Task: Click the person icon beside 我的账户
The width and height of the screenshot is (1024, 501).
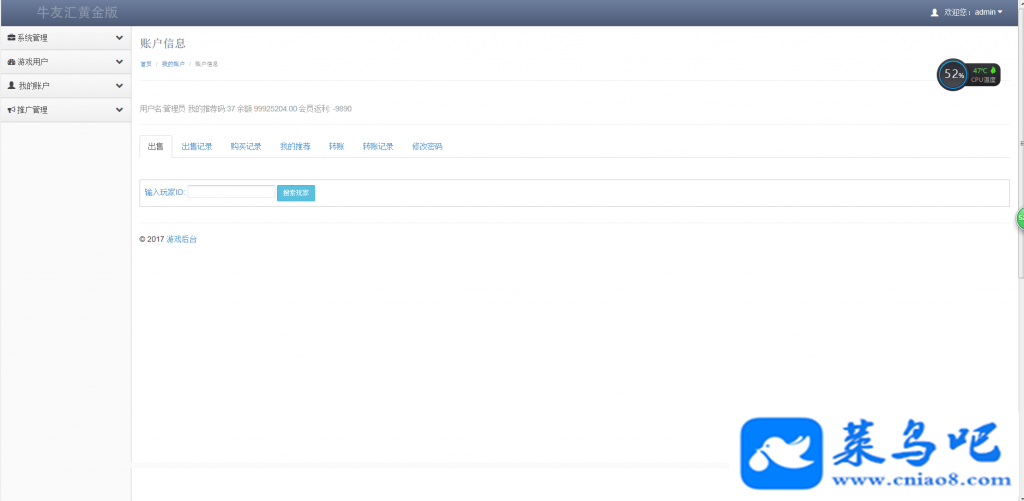Action: [x=11, y=86]
